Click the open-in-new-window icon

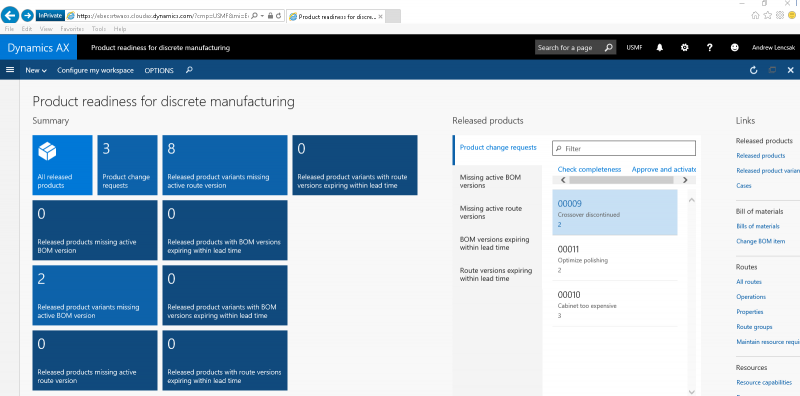772,70
